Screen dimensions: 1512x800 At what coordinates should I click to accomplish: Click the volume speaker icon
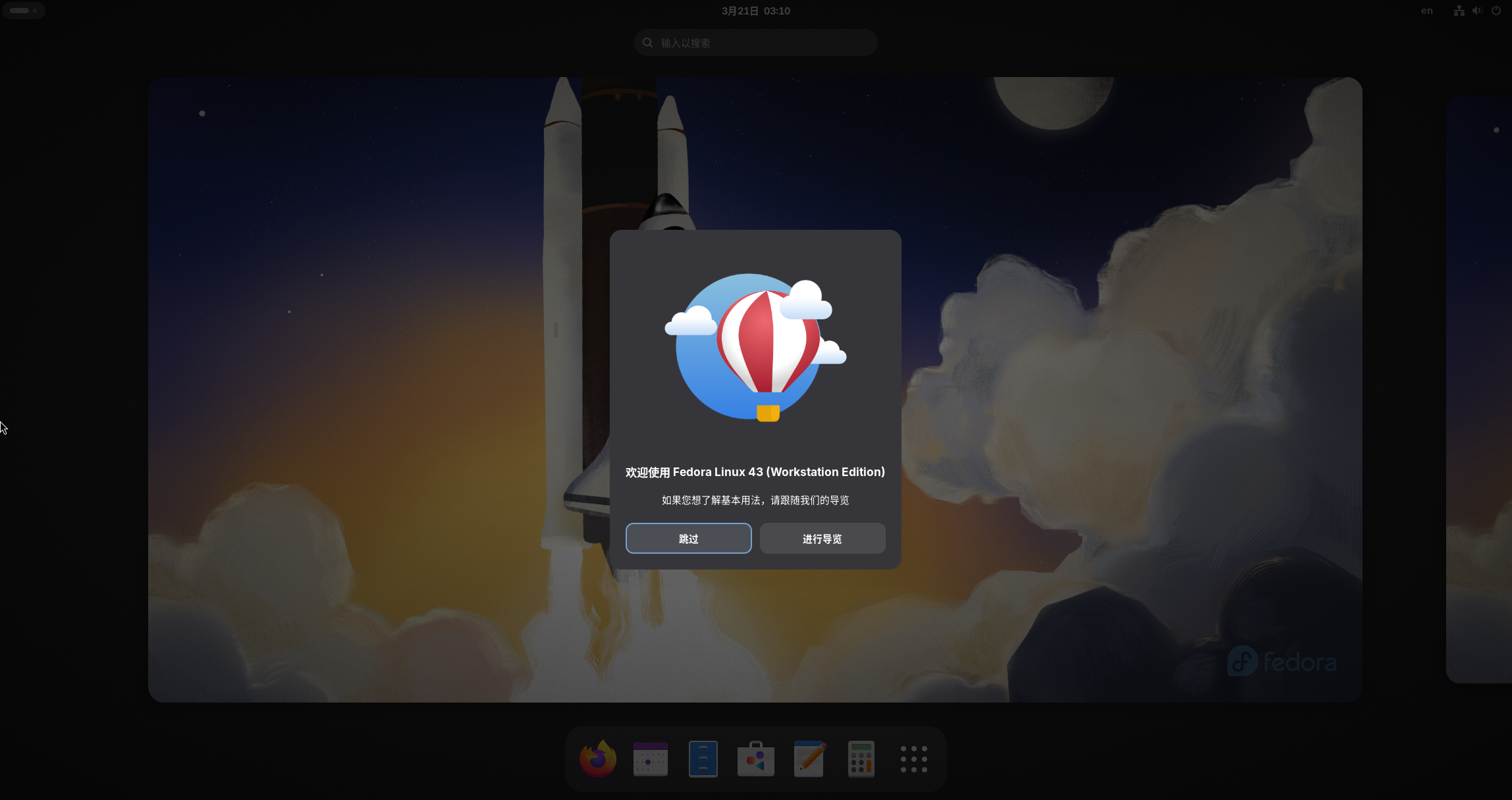pos(1477,11)
